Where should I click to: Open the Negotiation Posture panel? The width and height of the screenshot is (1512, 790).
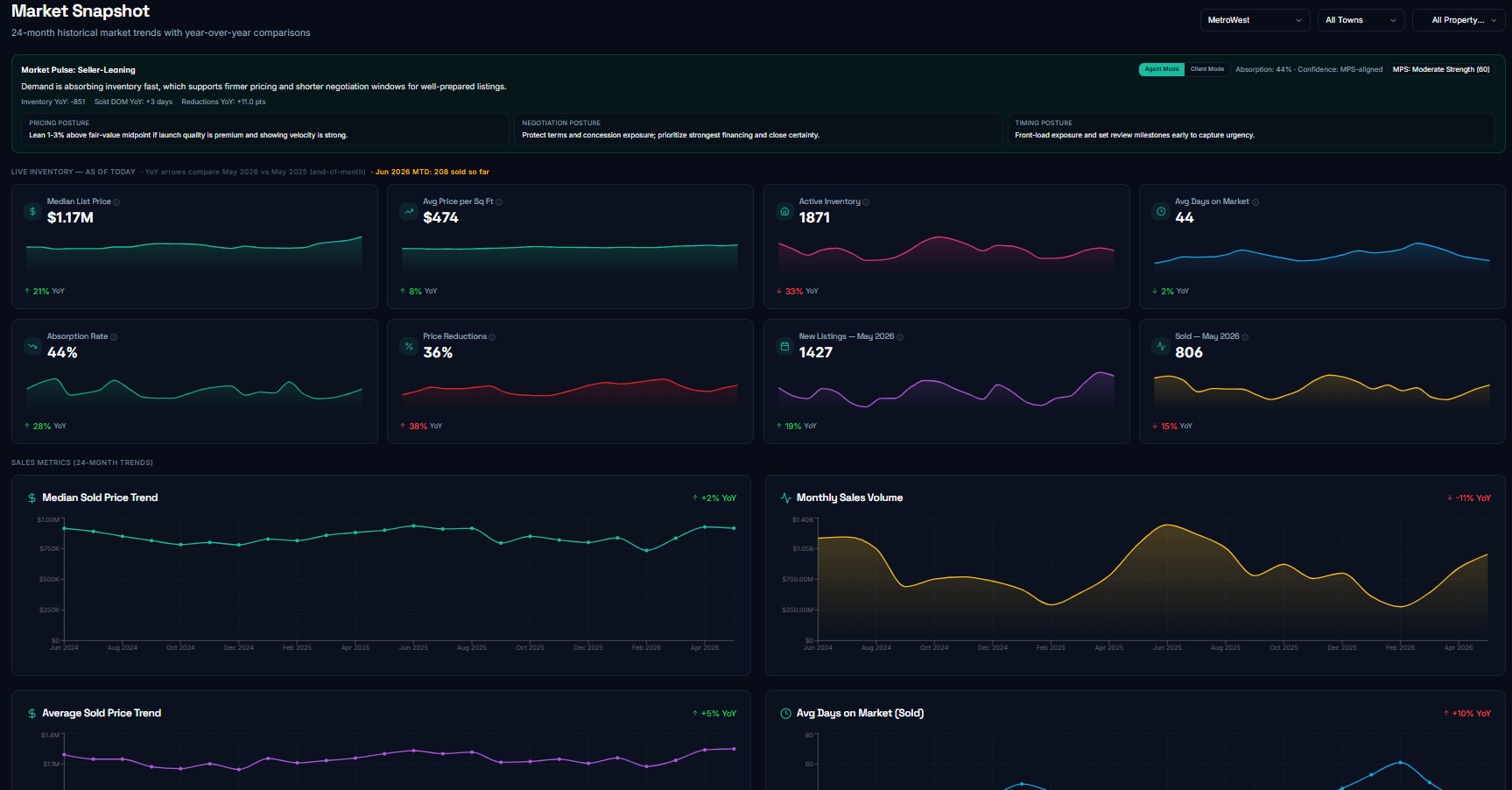click(x=758, y=129)
